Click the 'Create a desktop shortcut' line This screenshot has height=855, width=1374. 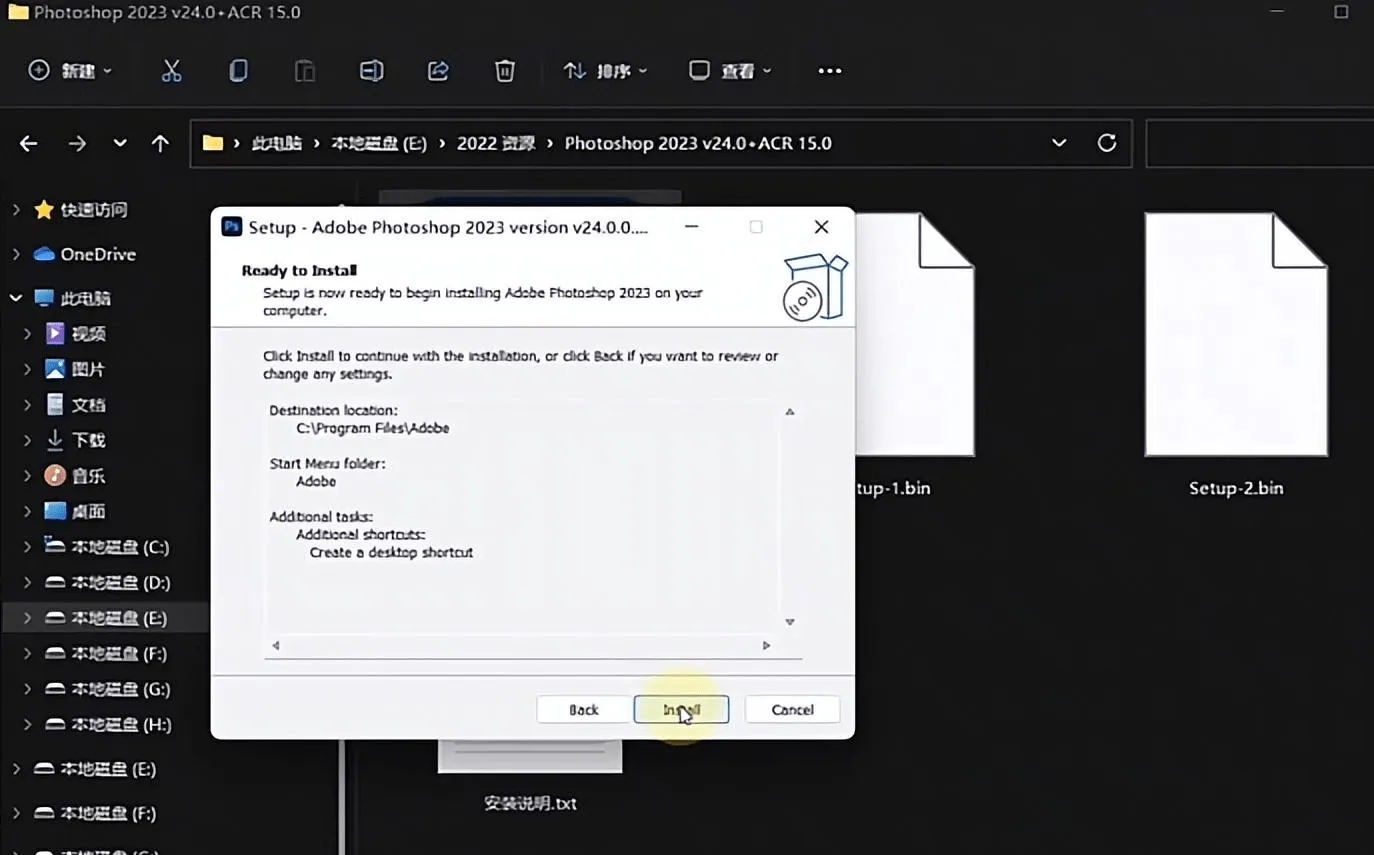[391, 552]
